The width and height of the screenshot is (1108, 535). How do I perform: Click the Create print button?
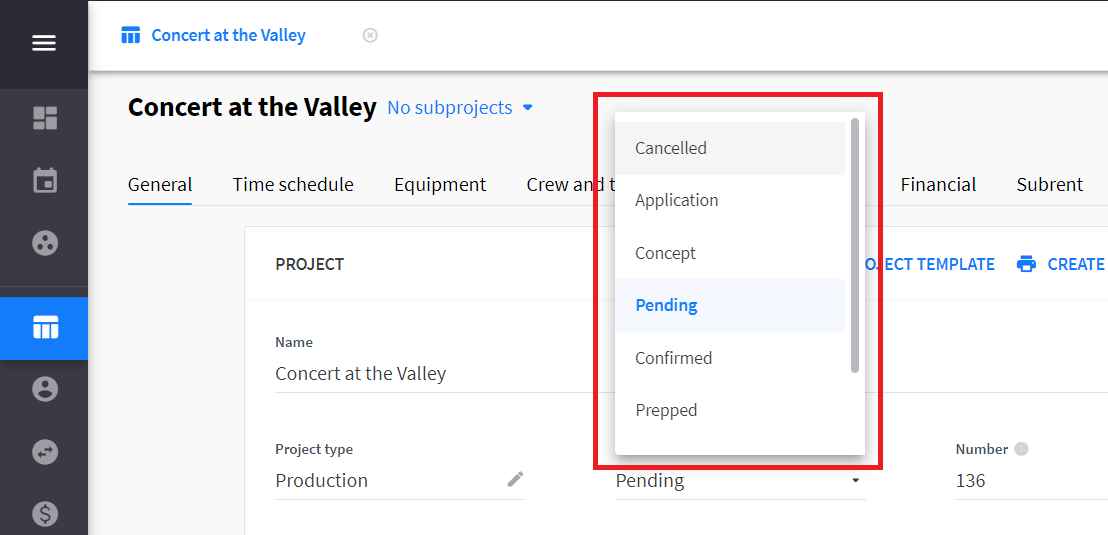(x=1060, y=264)
